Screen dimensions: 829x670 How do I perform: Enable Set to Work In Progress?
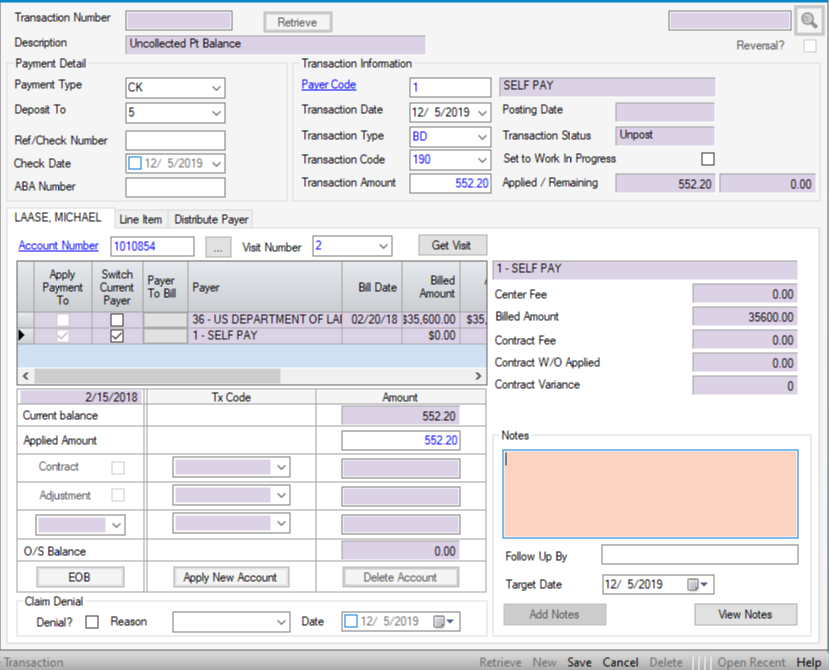708,159
